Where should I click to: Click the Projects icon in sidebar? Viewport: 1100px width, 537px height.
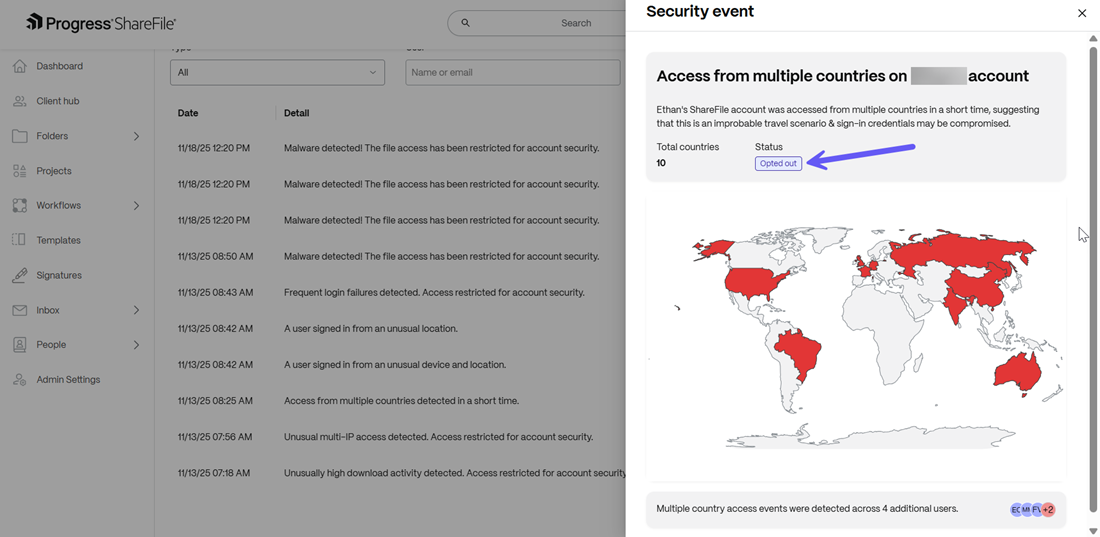pos(20,171)
